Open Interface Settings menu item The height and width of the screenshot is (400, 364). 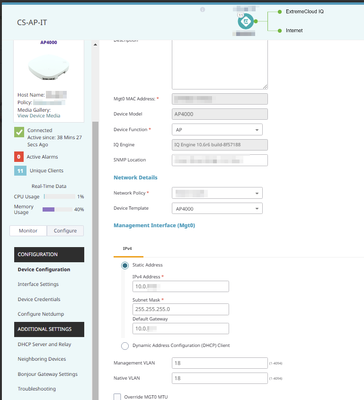tap(38, 284)
